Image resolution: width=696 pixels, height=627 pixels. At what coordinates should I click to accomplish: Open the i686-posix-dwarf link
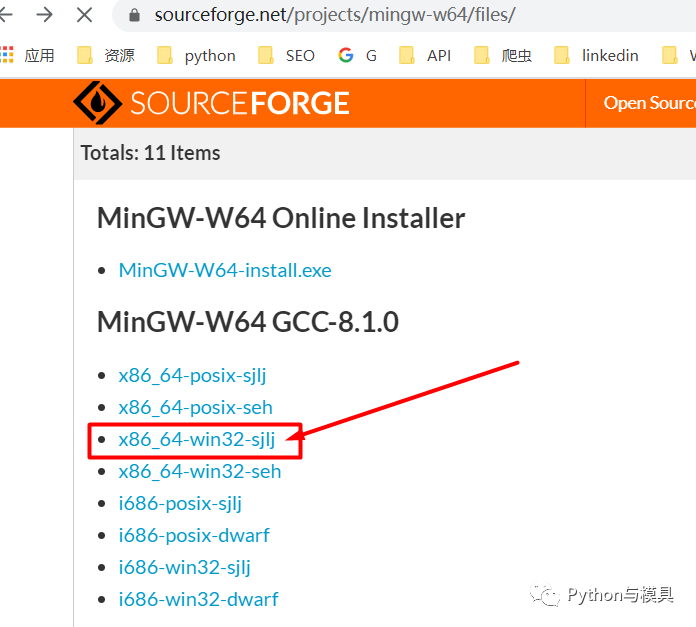(x=194, y=536)
